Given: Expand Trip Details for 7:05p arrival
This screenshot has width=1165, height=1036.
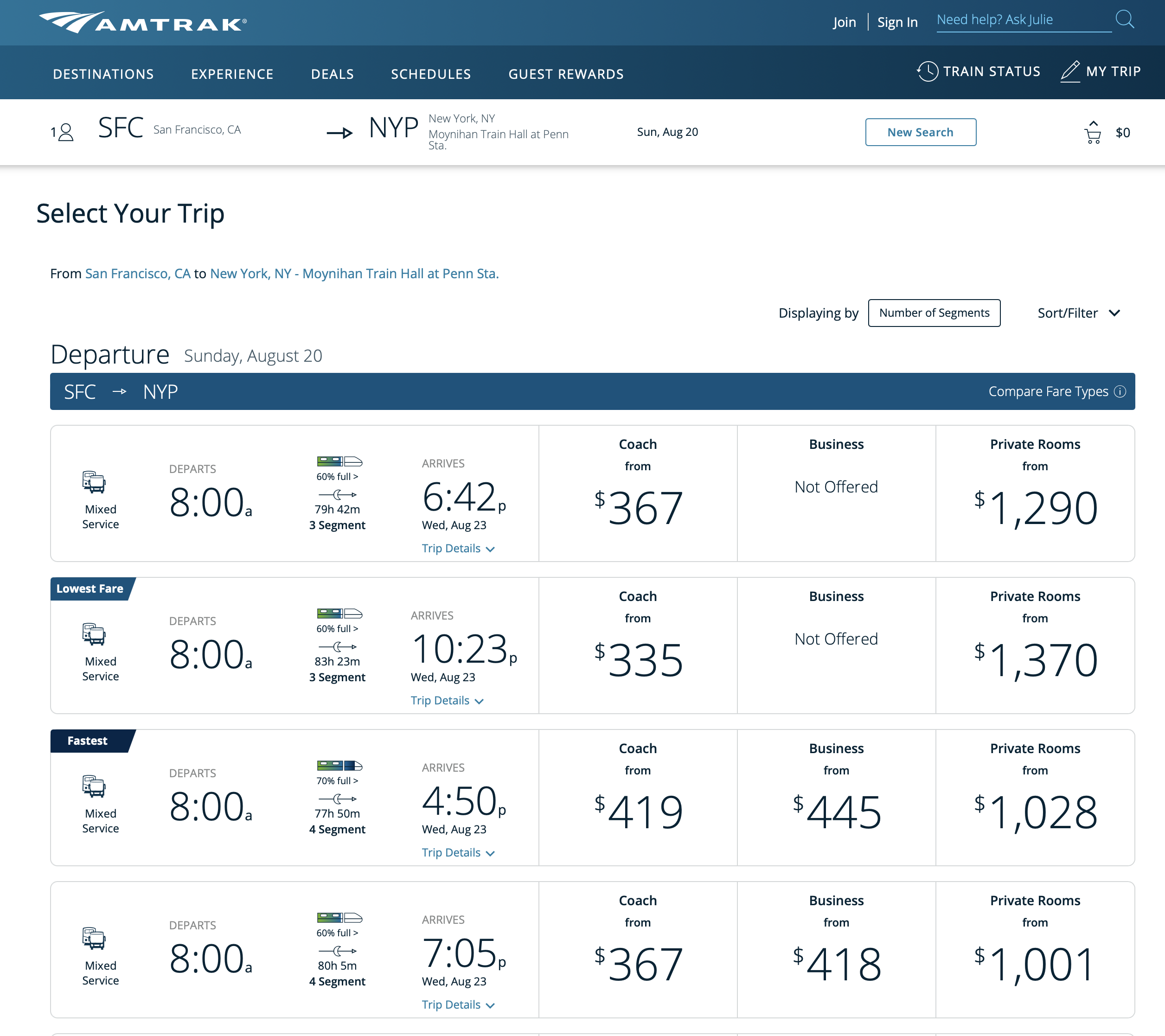Looking at the screenshot, I should click(458, 1005).
